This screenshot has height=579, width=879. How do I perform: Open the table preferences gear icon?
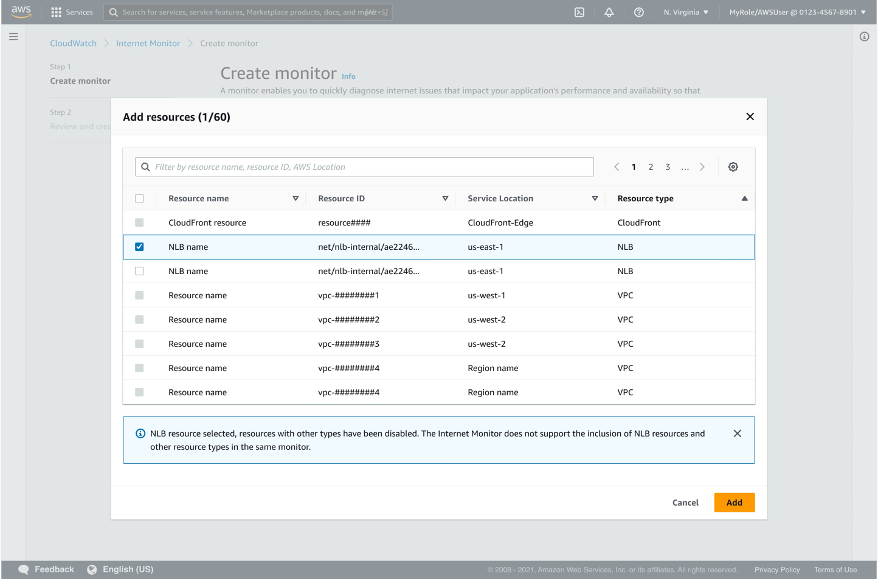[x=733, y=166]
